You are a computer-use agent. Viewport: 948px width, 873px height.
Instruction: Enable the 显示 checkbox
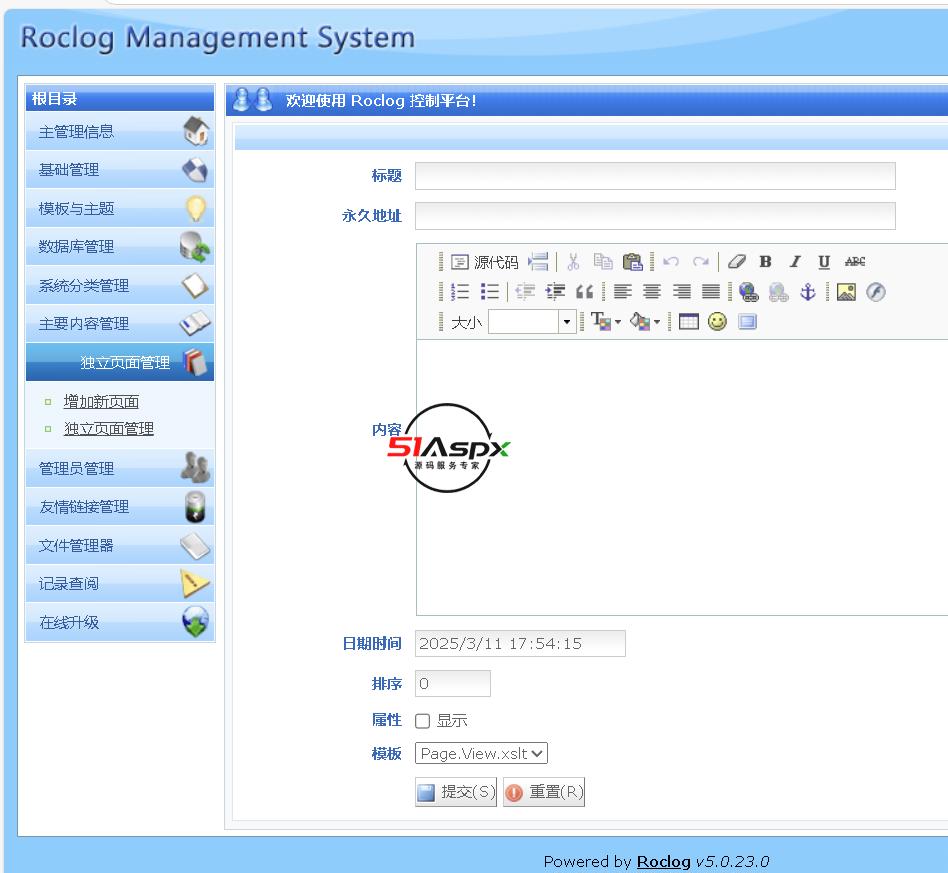tap(423, 721)
